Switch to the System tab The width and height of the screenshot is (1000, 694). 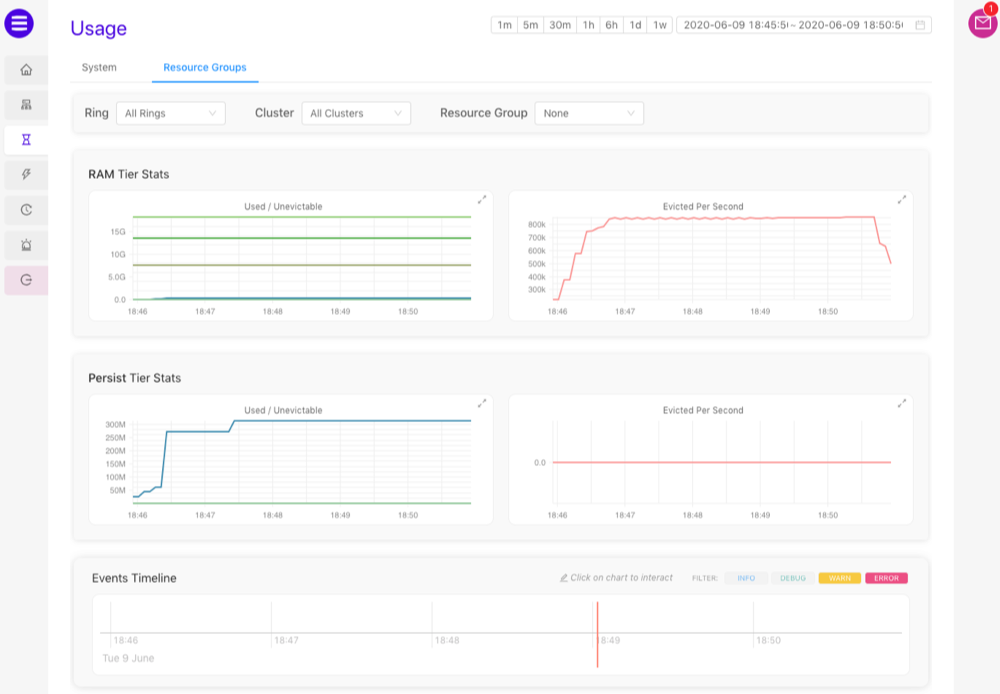pos(99,68)
